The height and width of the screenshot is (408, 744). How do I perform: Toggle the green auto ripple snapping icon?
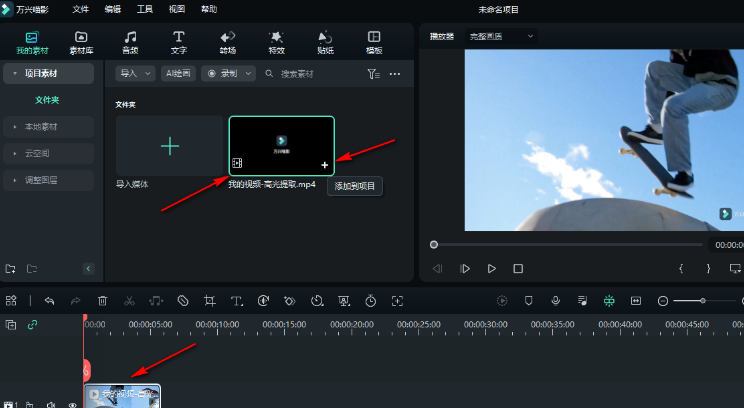click(x=609, y=301)
